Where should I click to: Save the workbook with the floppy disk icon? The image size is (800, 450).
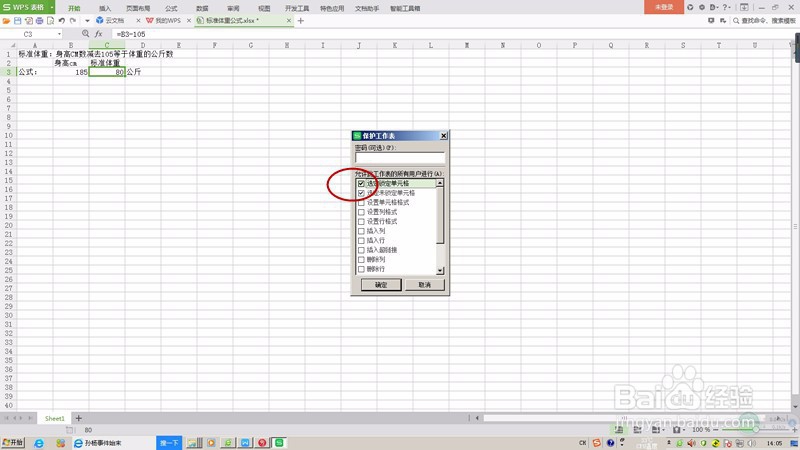click(x=17, y=21)
